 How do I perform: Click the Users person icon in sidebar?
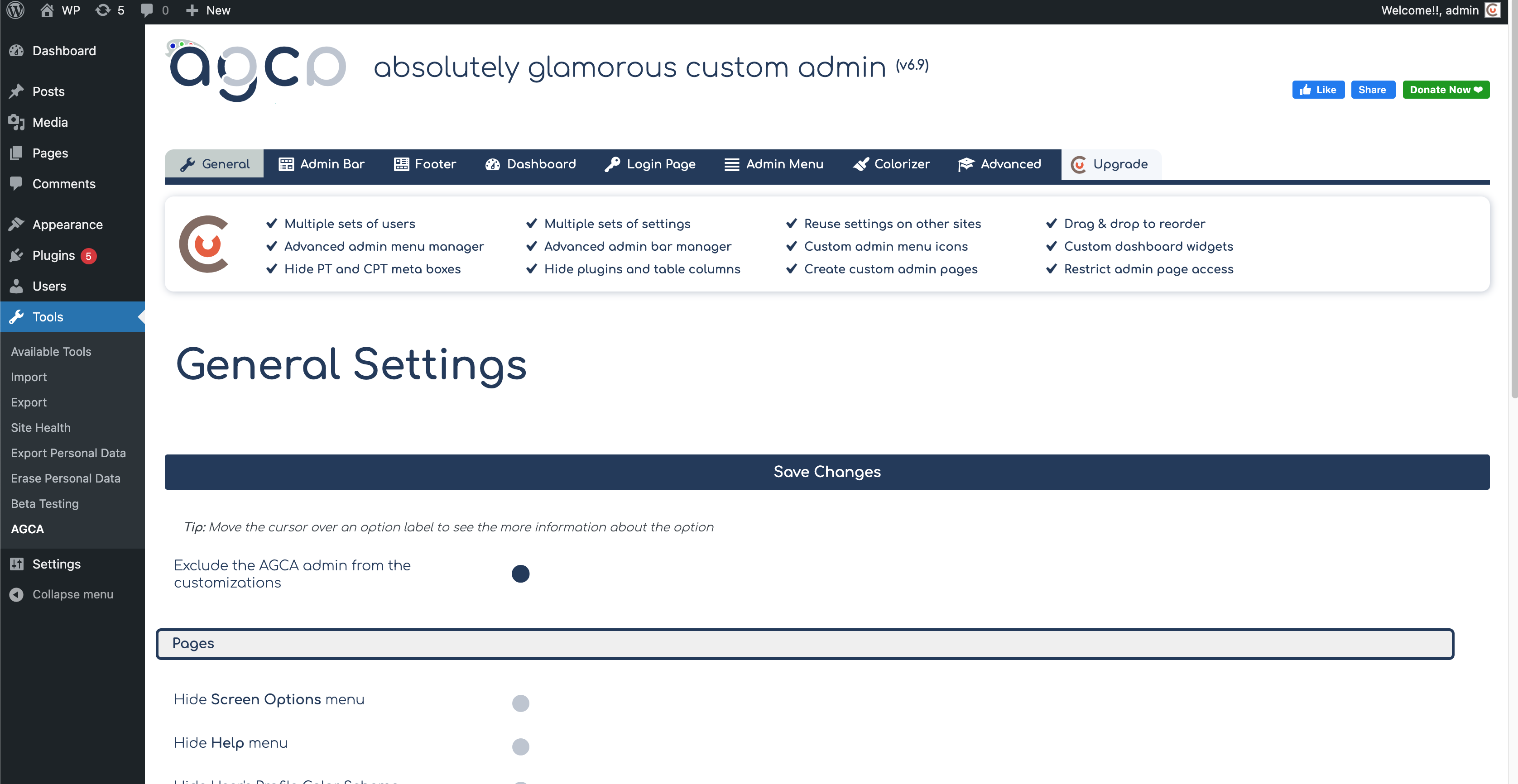[16, 286]
